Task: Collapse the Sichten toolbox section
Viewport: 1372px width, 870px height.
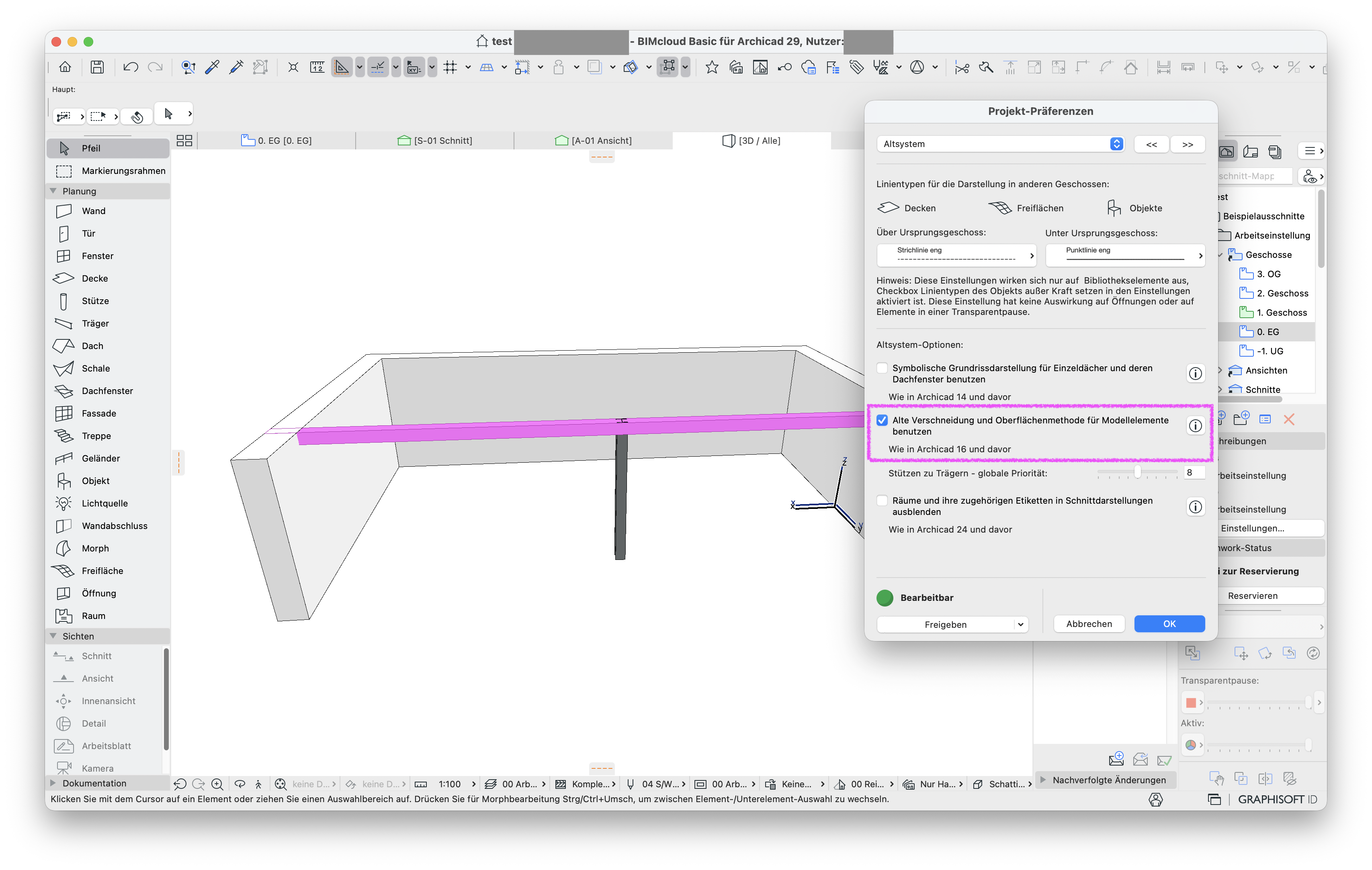Action: [53, 636]
